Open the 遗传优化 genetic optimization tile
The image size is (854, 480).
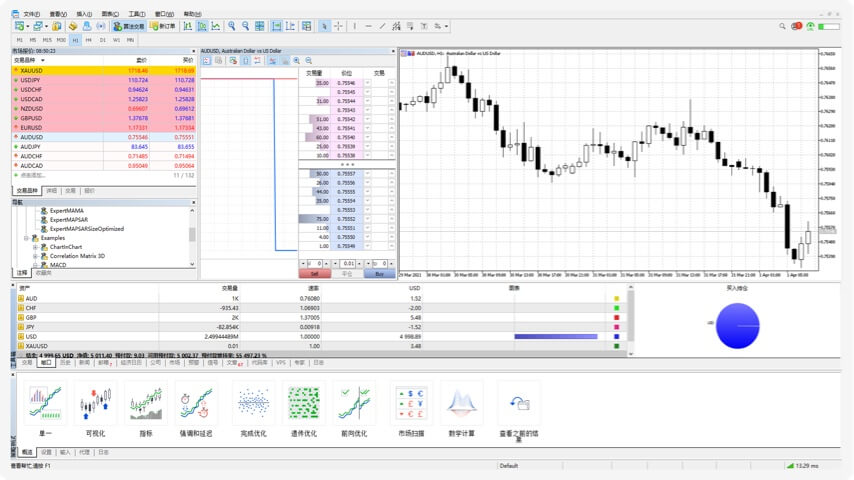click(x=303, y=412)
